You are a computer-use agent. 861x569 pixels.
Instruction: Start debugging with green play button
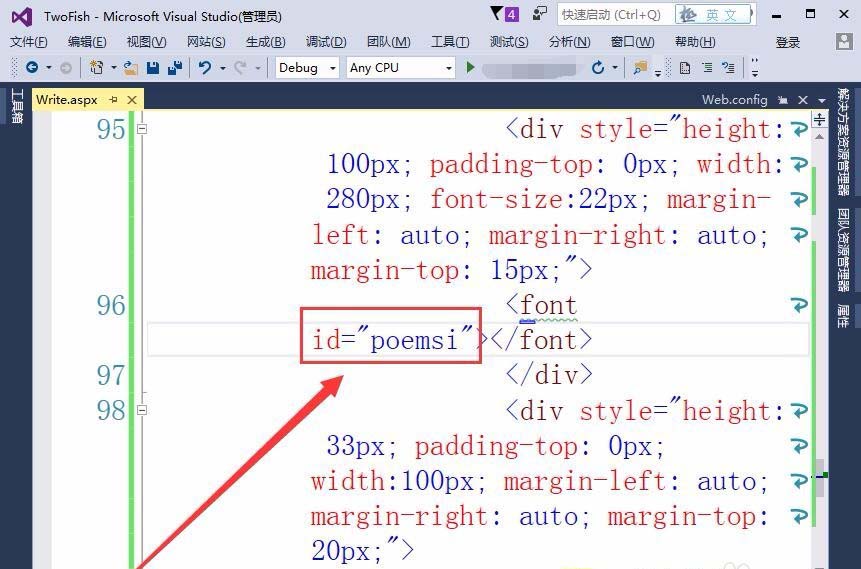[x=470, y=68]
